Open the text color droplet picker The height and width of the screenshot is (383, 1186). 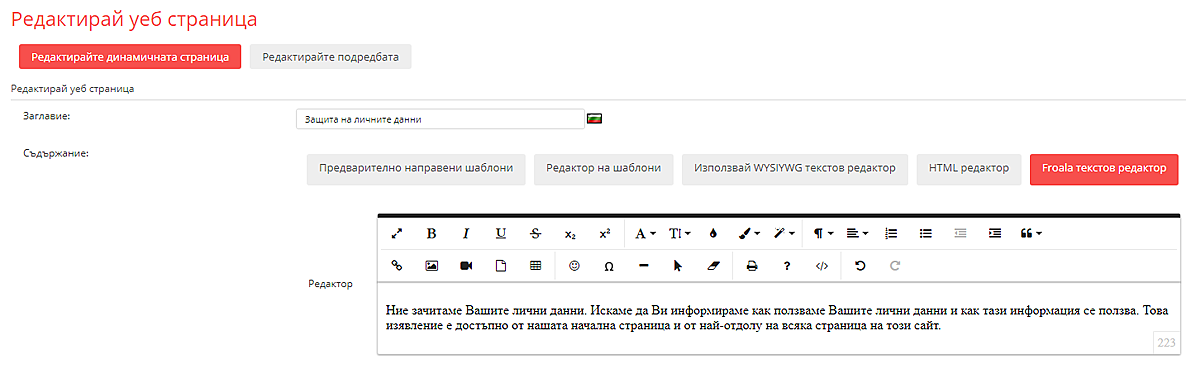click(713, 234)
